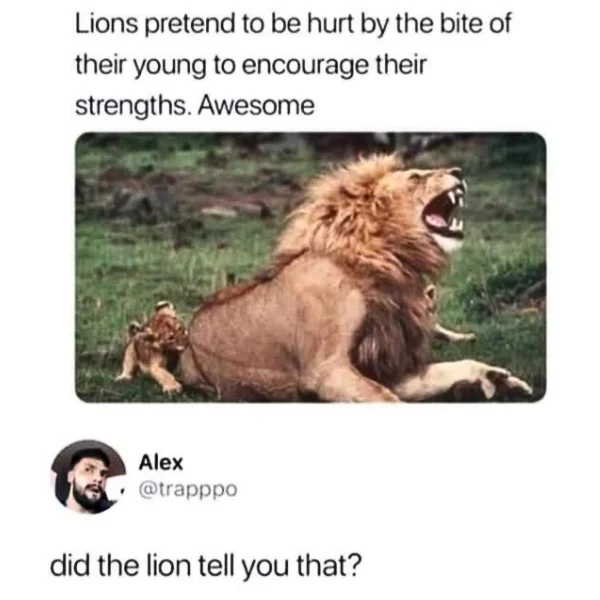Select the word 'lion' in the reply
The width and height of the screenshot is (600, 600).
pyautogui.click(x=169, y=566)
